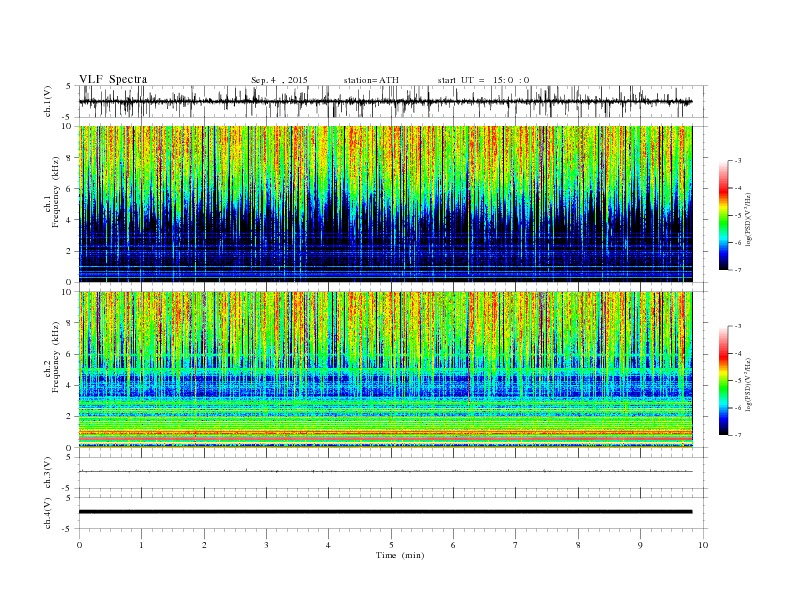
Task: Click the "ch.4(V)" axis label
Action: [48, 513]
